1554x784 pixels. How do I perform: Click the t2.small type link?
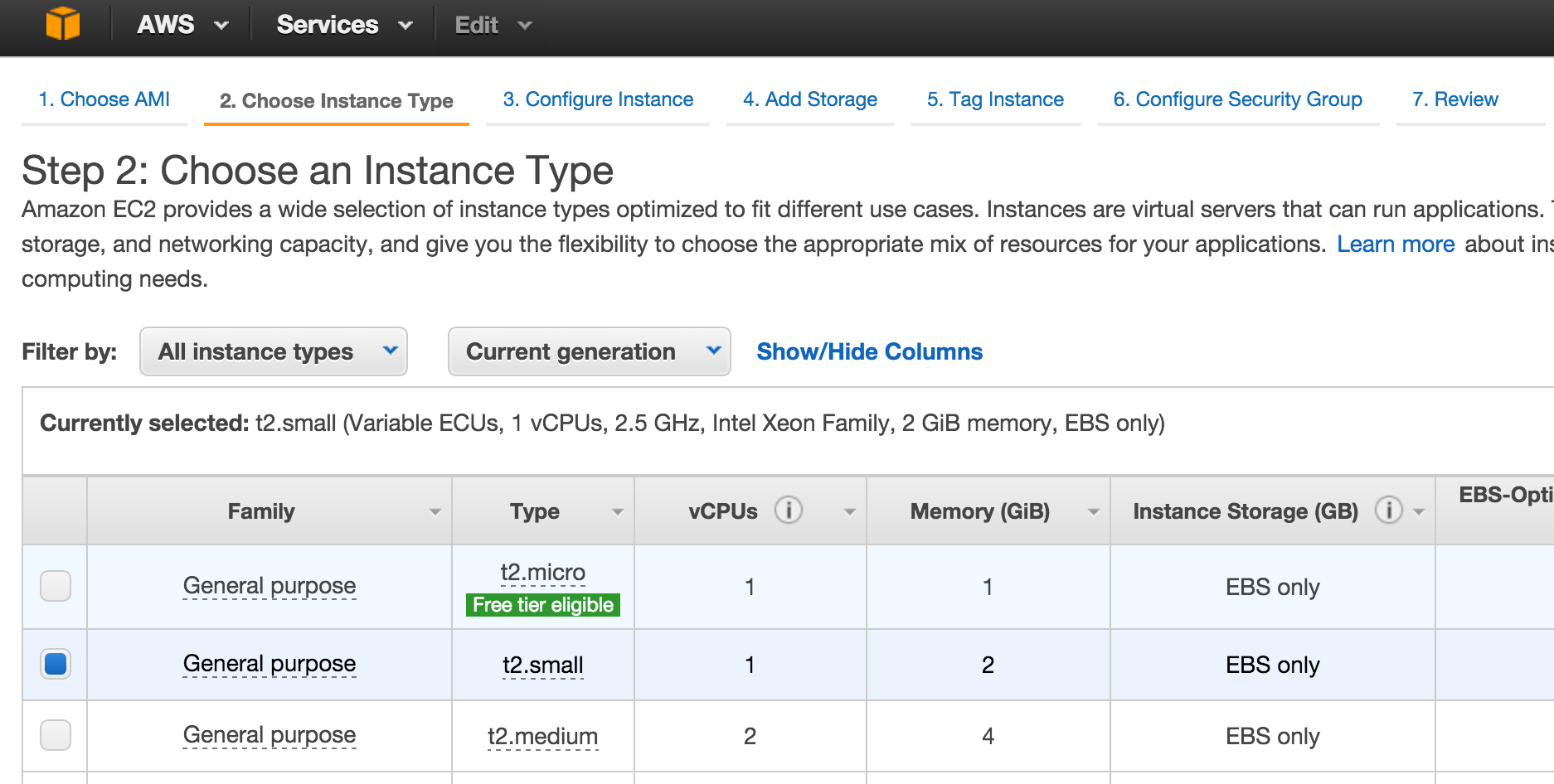pyautogui.click(x=543, y=665)
